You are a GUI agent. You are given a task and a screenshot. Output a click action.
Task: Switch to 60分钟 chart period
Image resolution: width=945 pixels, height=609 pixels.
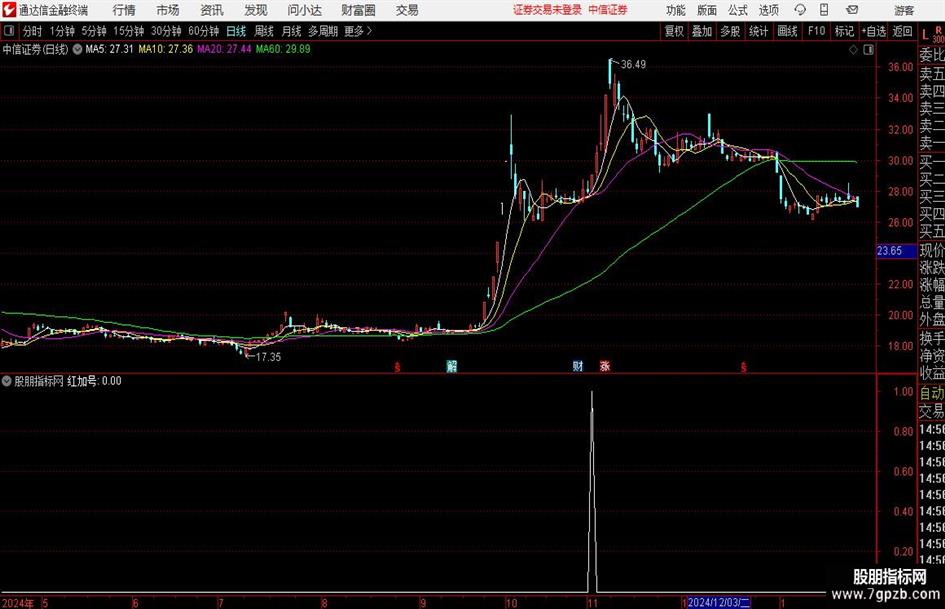coord(204,31)
